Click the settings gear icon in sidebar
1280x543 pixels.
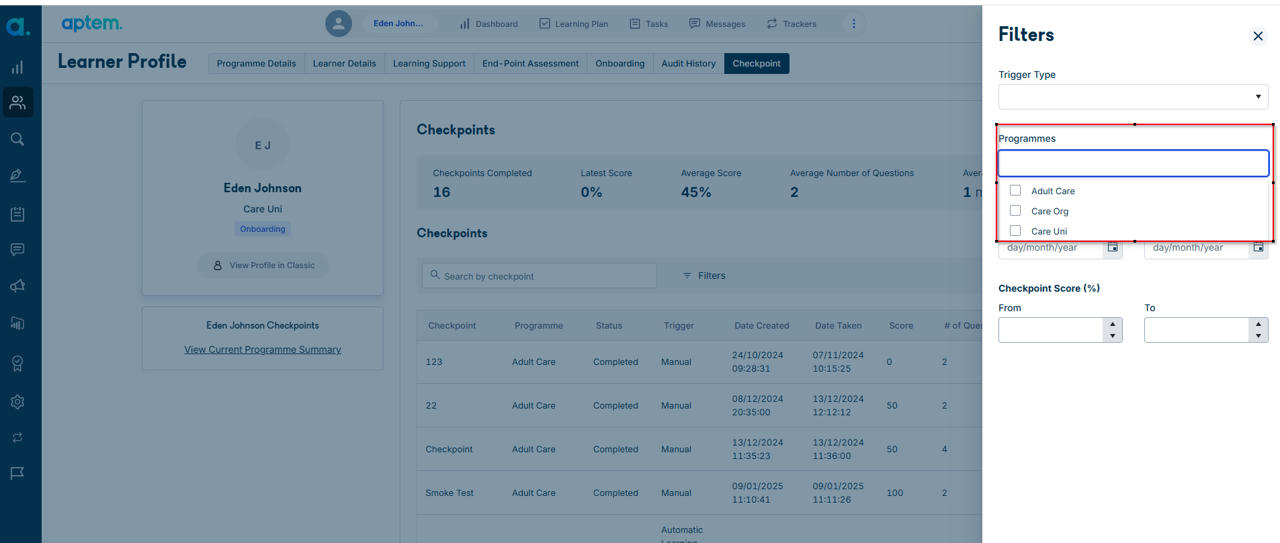17,402
